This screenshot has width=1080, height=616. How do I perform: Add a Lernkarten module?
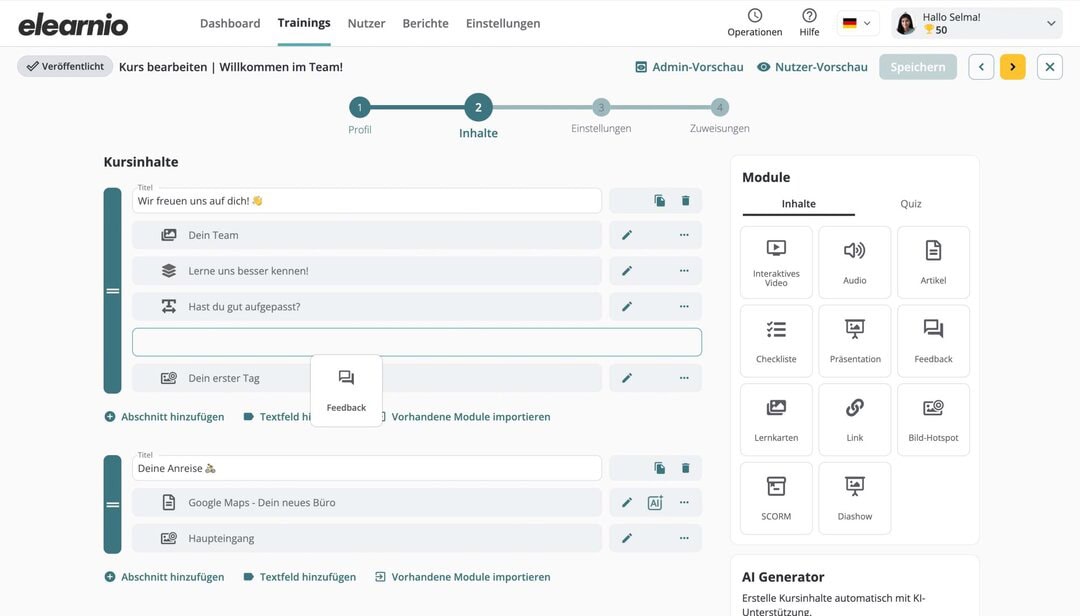776,420
